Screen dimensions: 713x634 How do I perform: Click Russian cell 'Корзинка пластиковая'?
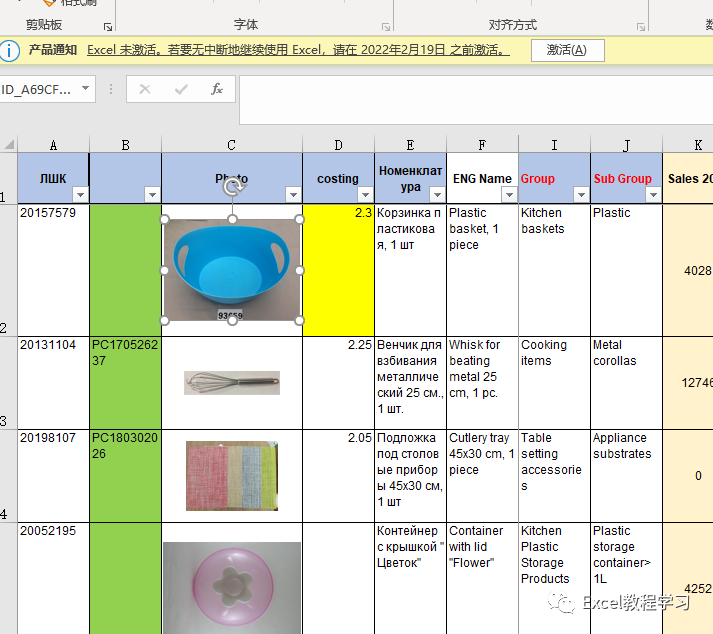tap(410, 270)
